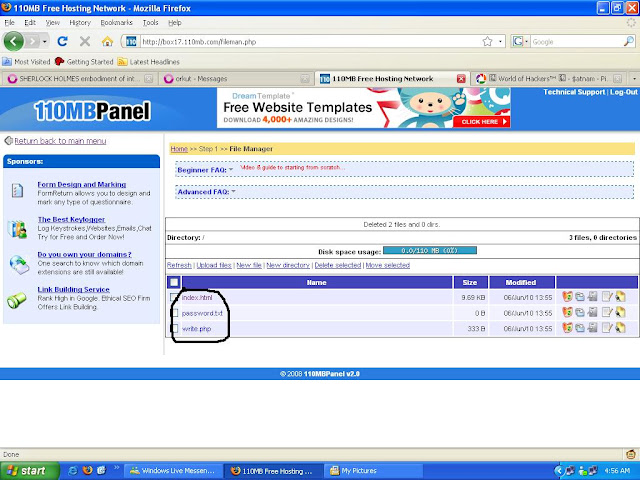The width and height of the screenshot is (640, 480).
Task: Open the Technical Support link
Action: pos(574,92)
